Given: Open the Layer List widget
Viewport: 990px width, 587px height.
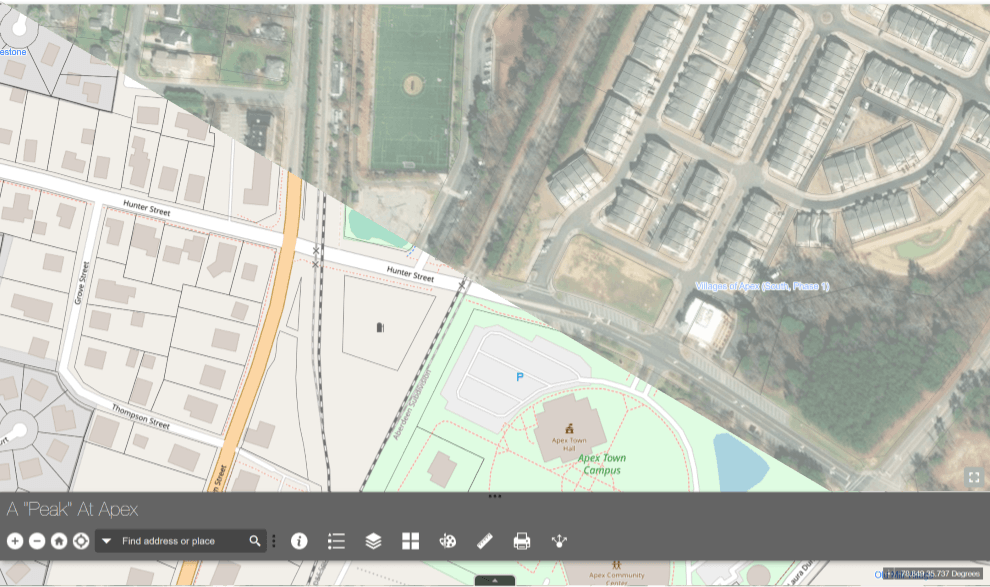Looking at the screenshot, I should click(x=373, y=541).
